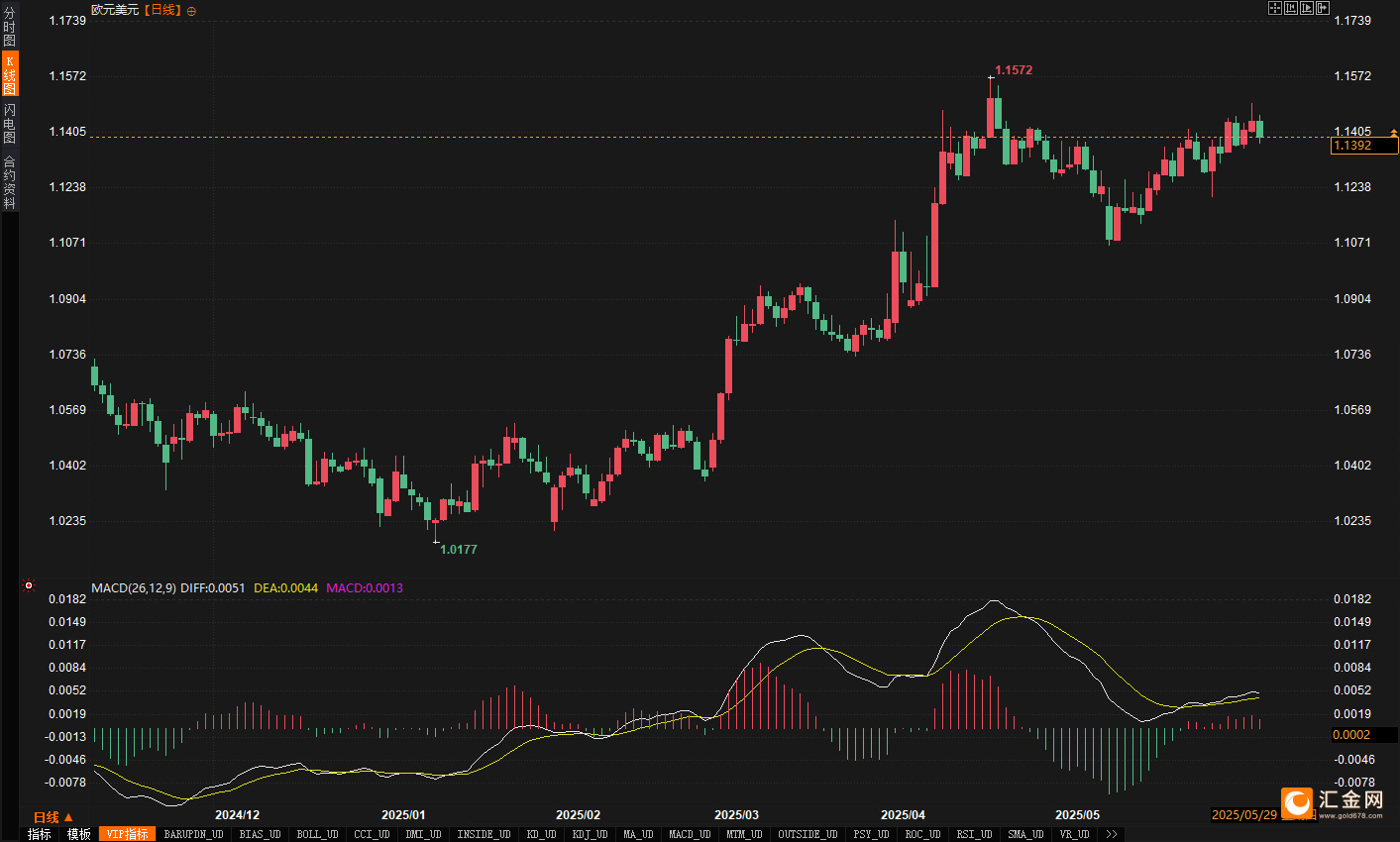Switch to the 模板 bottom tab
Viewport: 1400px width, 842px height.
[79, 834]
